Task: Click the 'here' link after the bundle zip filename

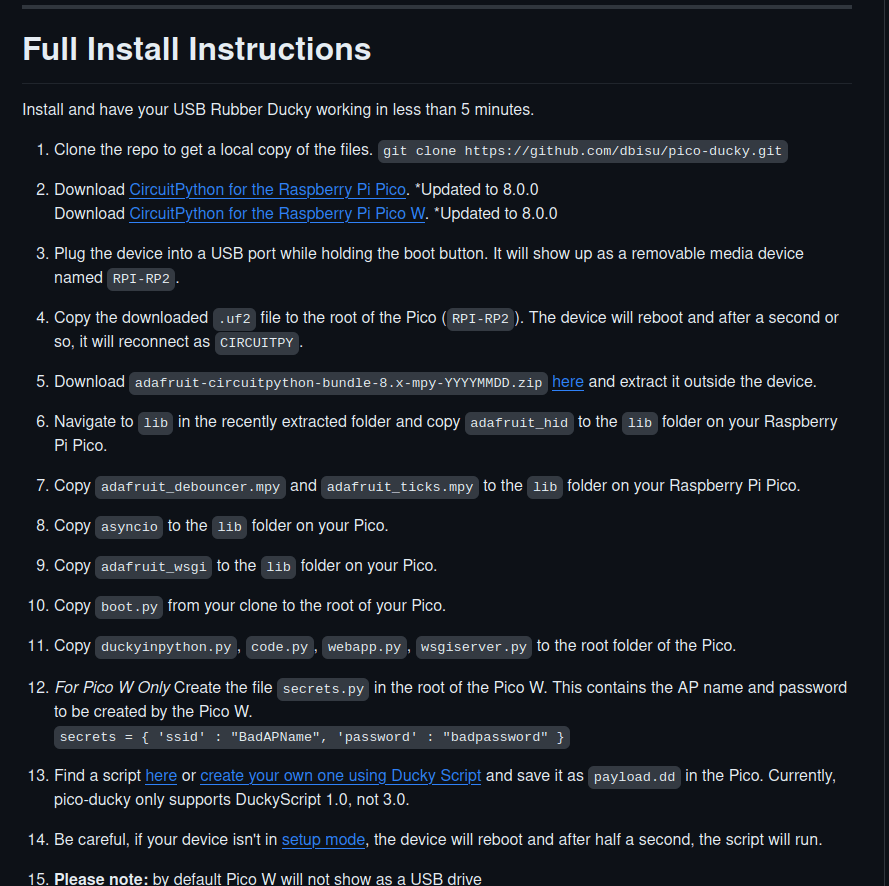Action: tap(568, 381)
